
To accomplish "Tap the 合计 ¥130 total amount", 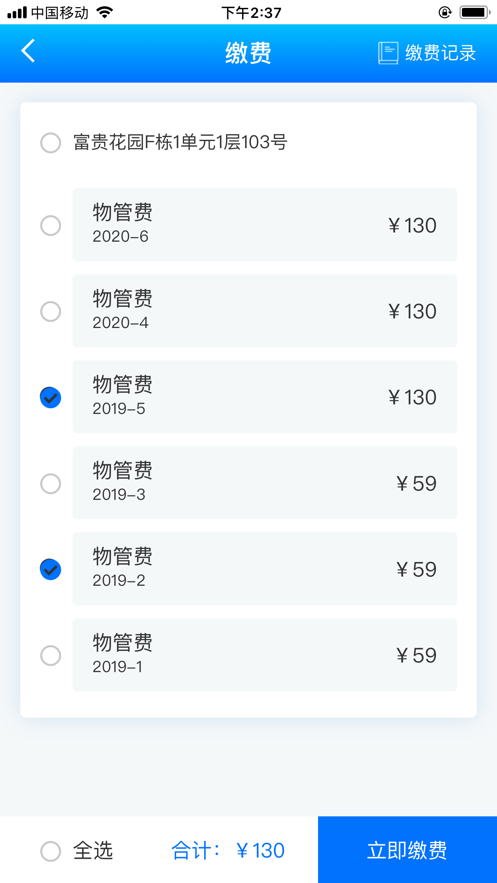I will click(228, 850).
